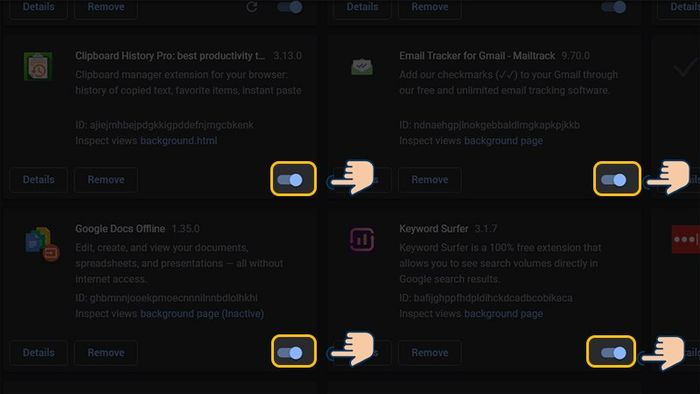Click the Keyword Surfer chart icon

point(362,240)
